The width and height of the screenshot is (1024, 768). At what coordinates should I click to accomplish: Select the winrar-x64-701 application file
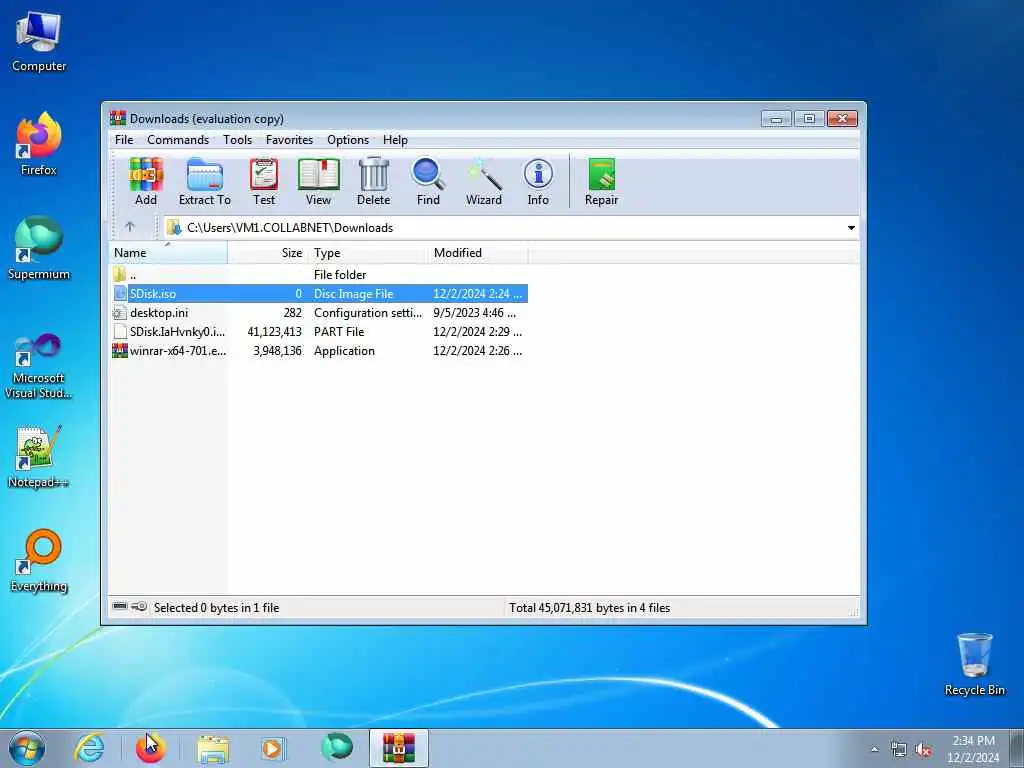click(x=319, y=350)
